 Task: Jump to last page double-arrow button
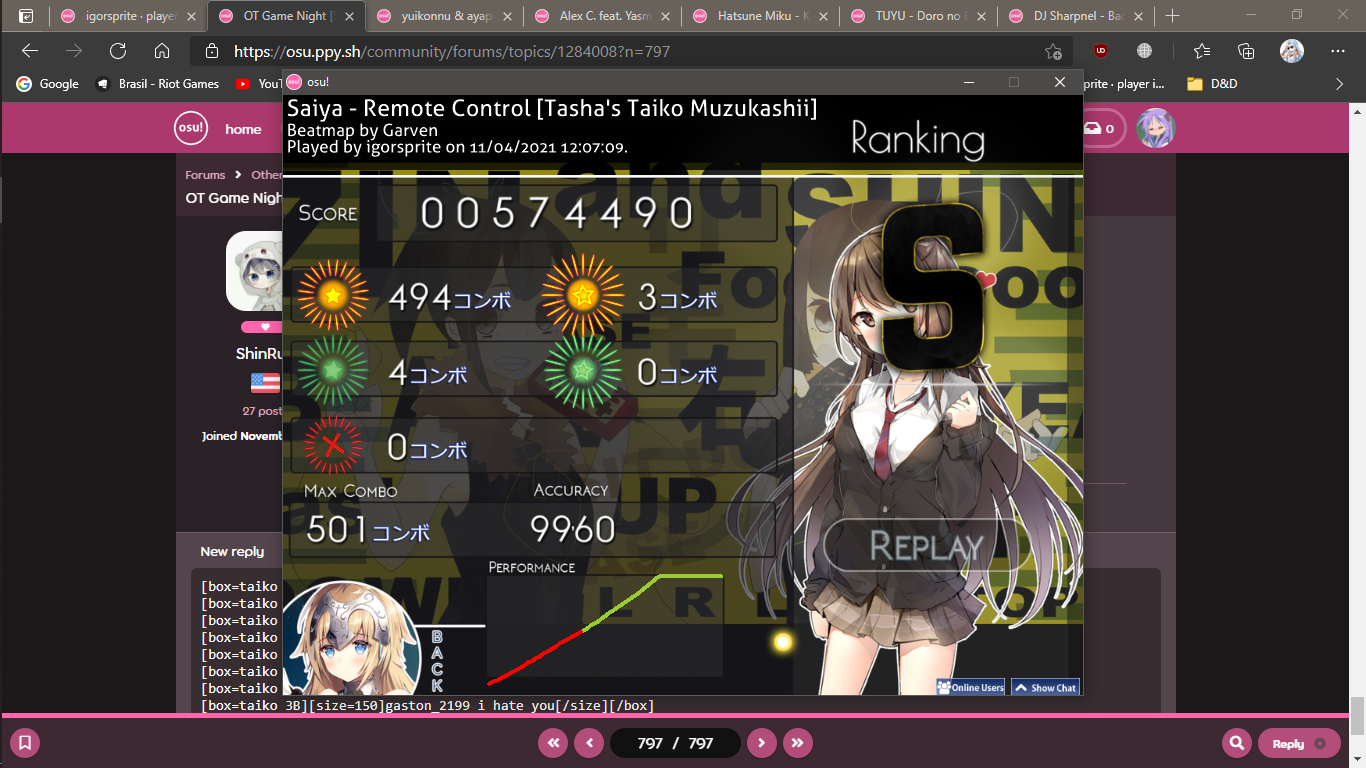click(x=797, y=743)
